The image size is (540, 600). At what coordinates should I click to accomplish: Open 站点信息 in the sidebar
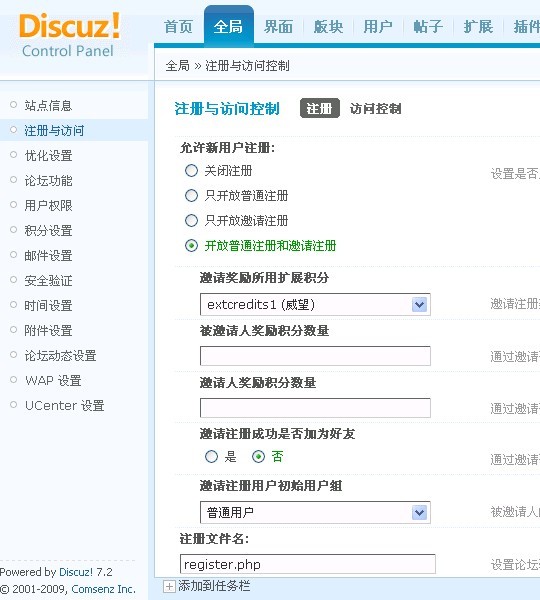point(48,105)
